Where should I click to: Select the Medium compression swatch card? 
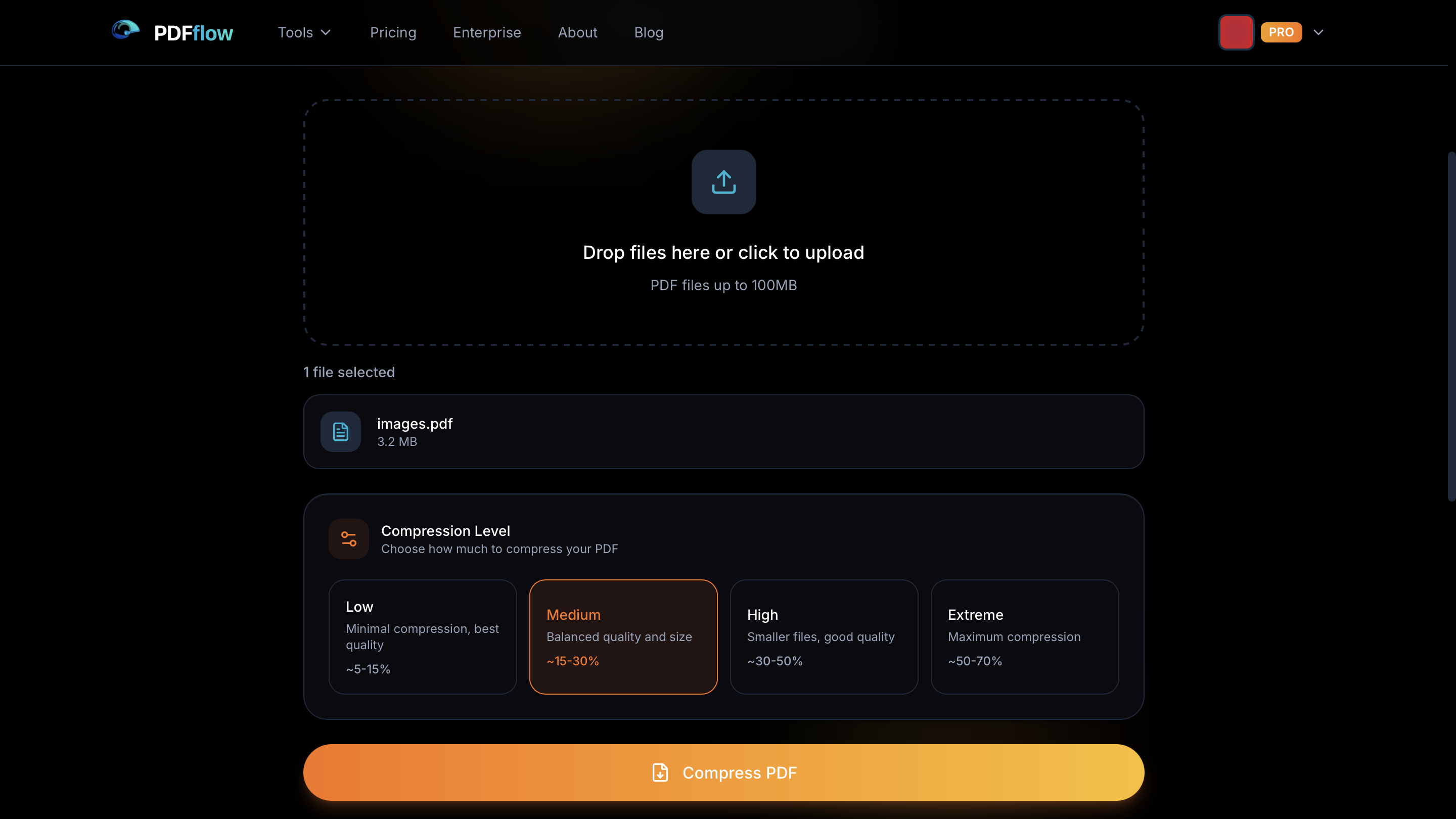click(x=623, y=636)
